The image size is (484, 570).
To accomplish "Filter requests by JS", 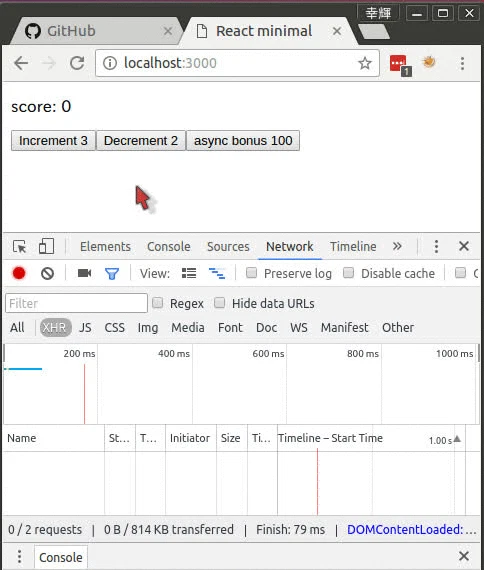I will point(85,328).
